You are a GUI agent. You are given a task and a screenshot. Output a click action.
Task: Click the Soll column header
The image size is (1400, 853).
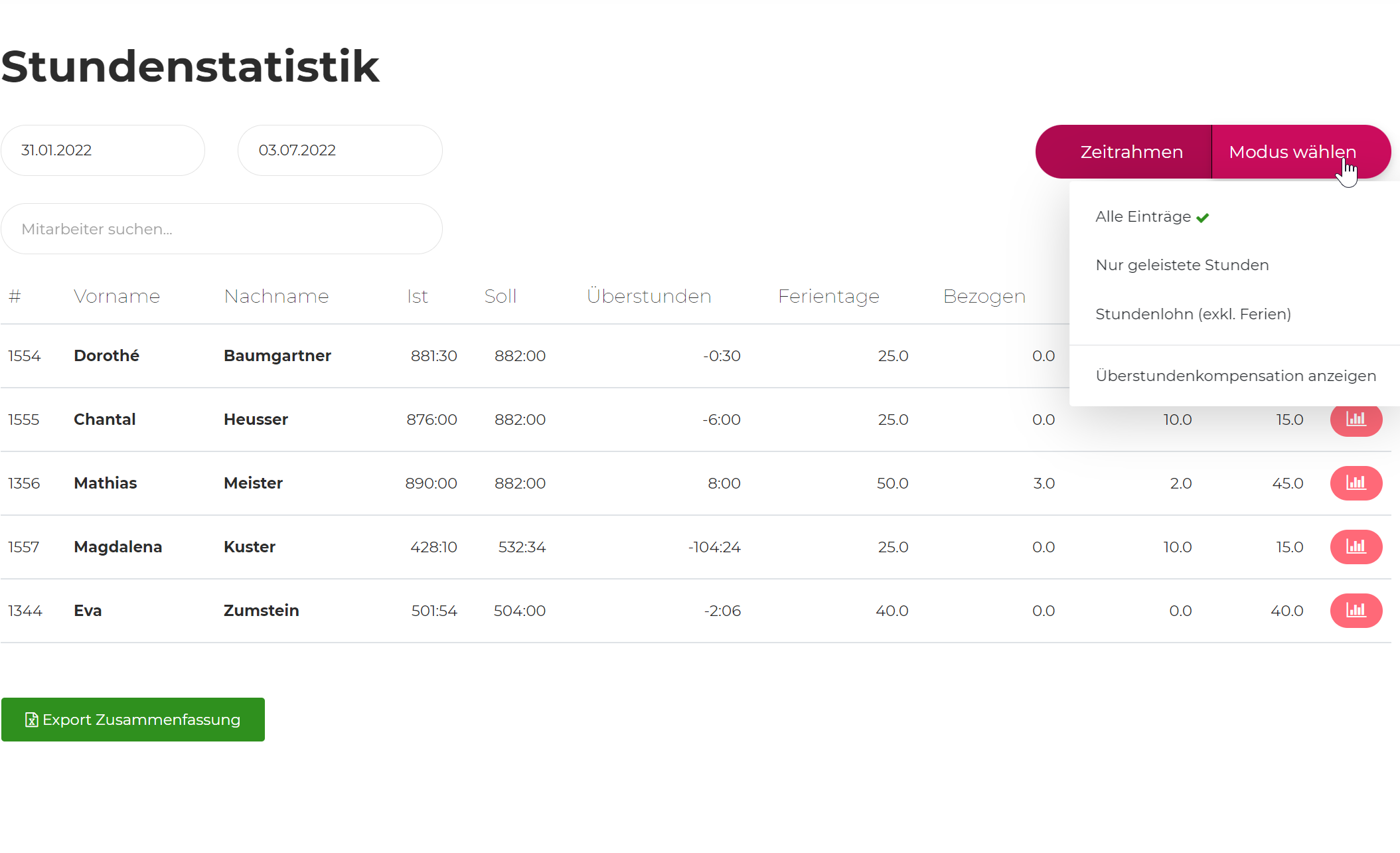pos(500,296)
